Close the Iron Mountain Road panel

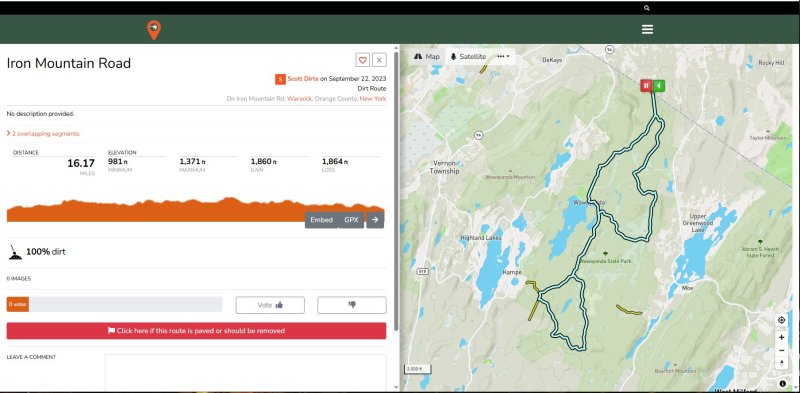pos(379,60)
